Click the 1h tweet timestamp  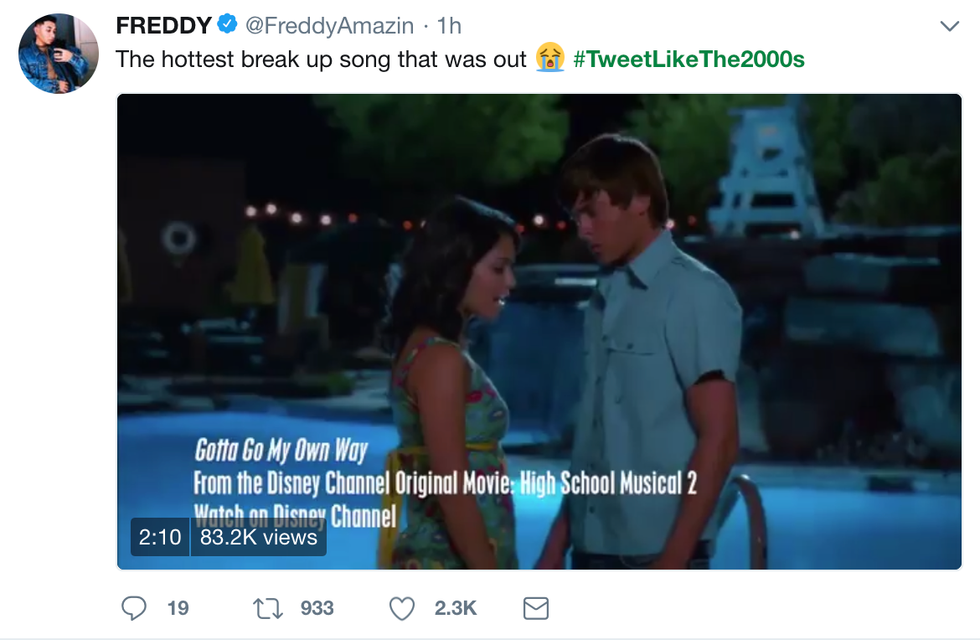[x=449, y=25]
